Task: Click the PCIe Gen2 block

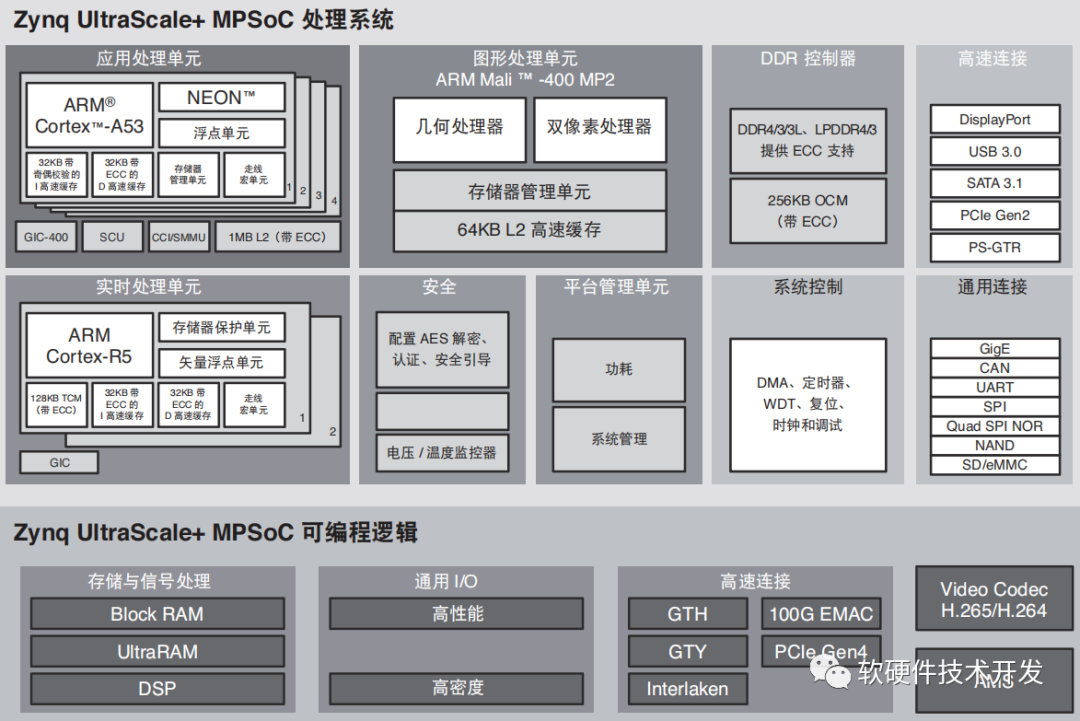Action: (995, 216)
